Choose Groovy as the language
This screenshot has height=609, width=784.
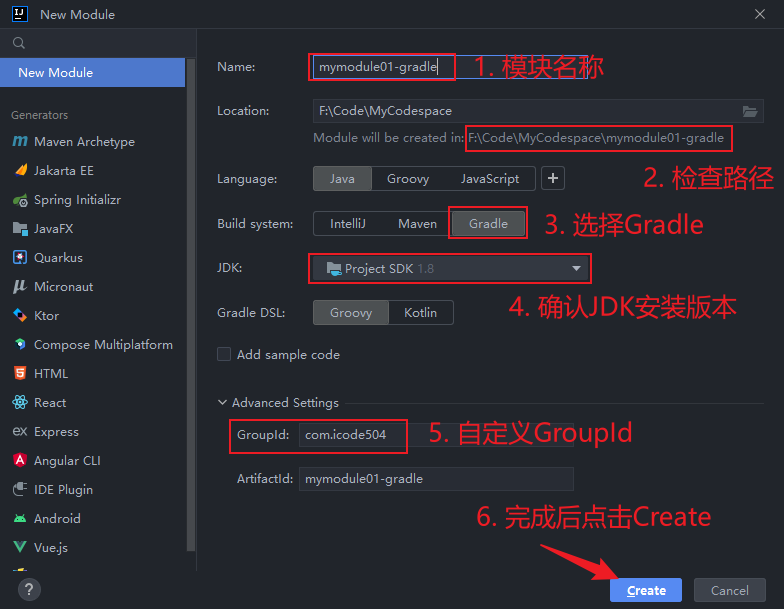[408, 179]
